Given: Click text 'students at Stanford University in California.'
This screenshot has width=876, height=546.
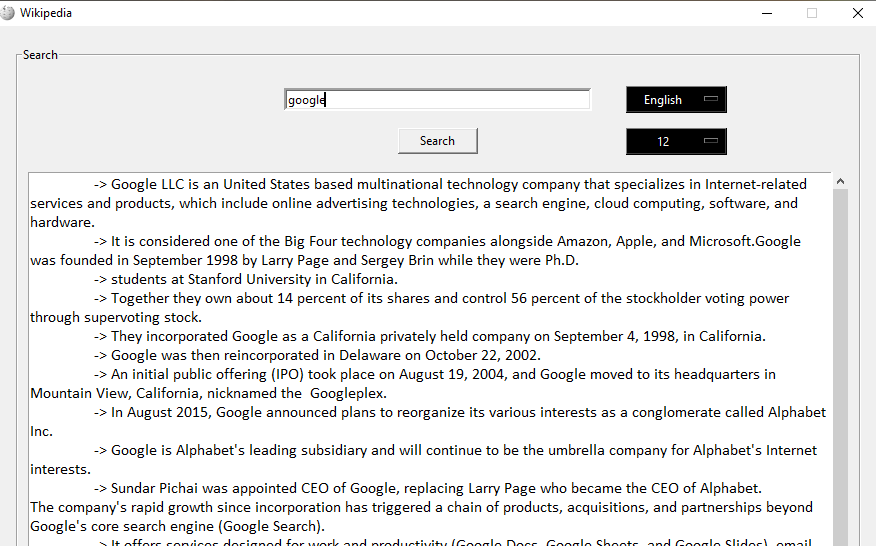Looking at the screenshot, I should (x=254, y=279).
